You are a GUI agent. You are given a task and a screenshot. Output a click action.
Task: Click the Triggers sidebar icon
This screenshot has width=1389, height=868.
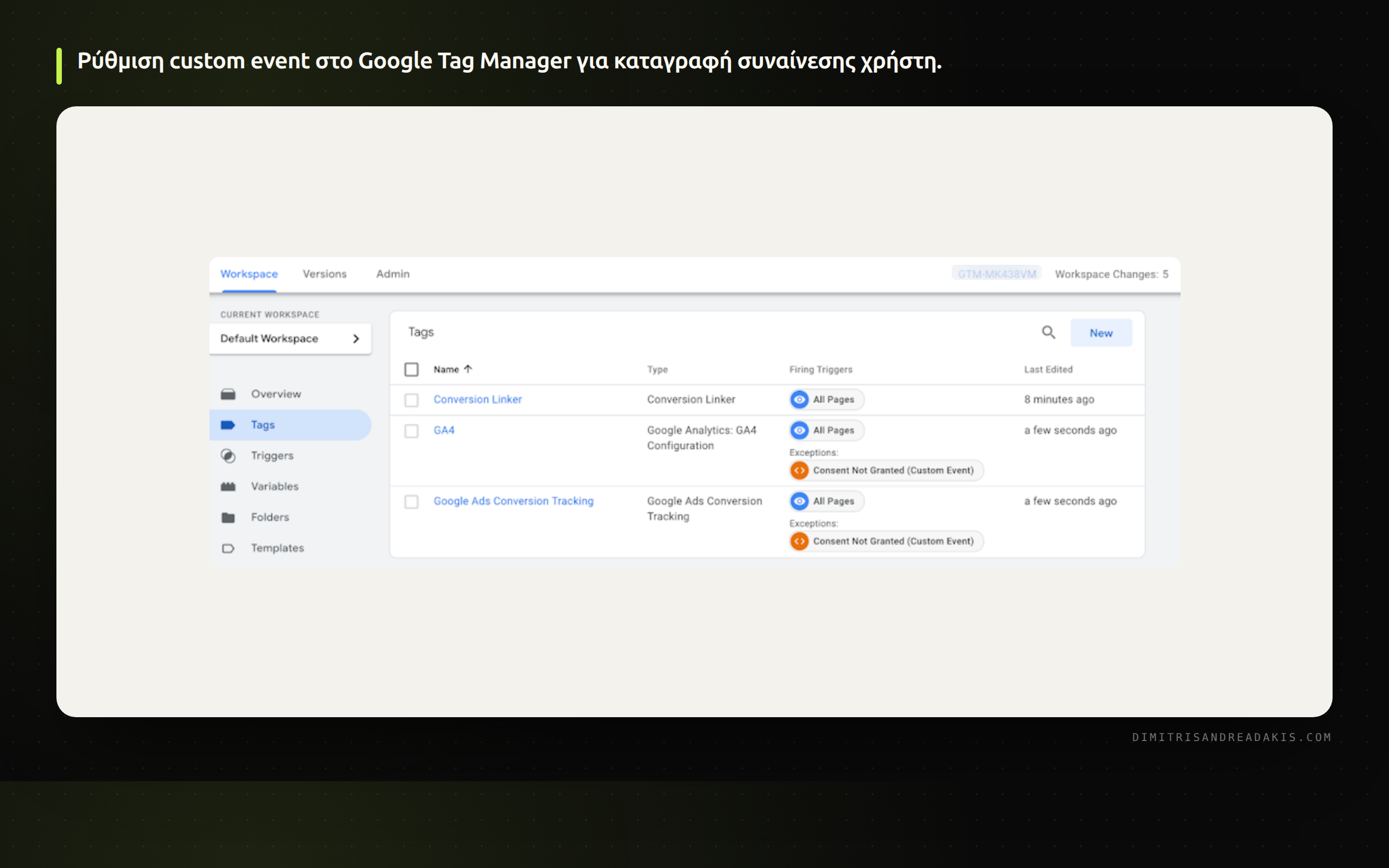228,456
